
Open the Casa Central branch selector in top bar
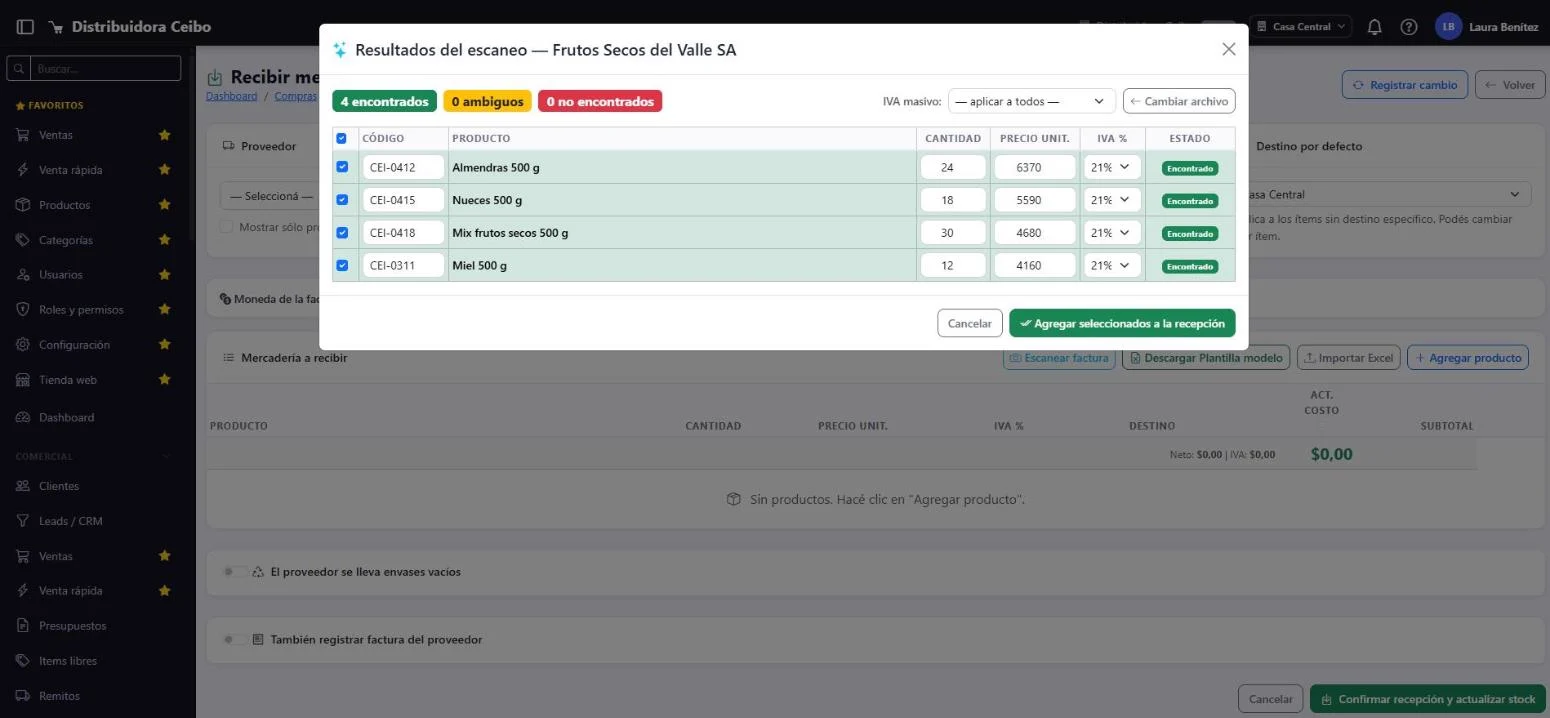pos(1302,27)
